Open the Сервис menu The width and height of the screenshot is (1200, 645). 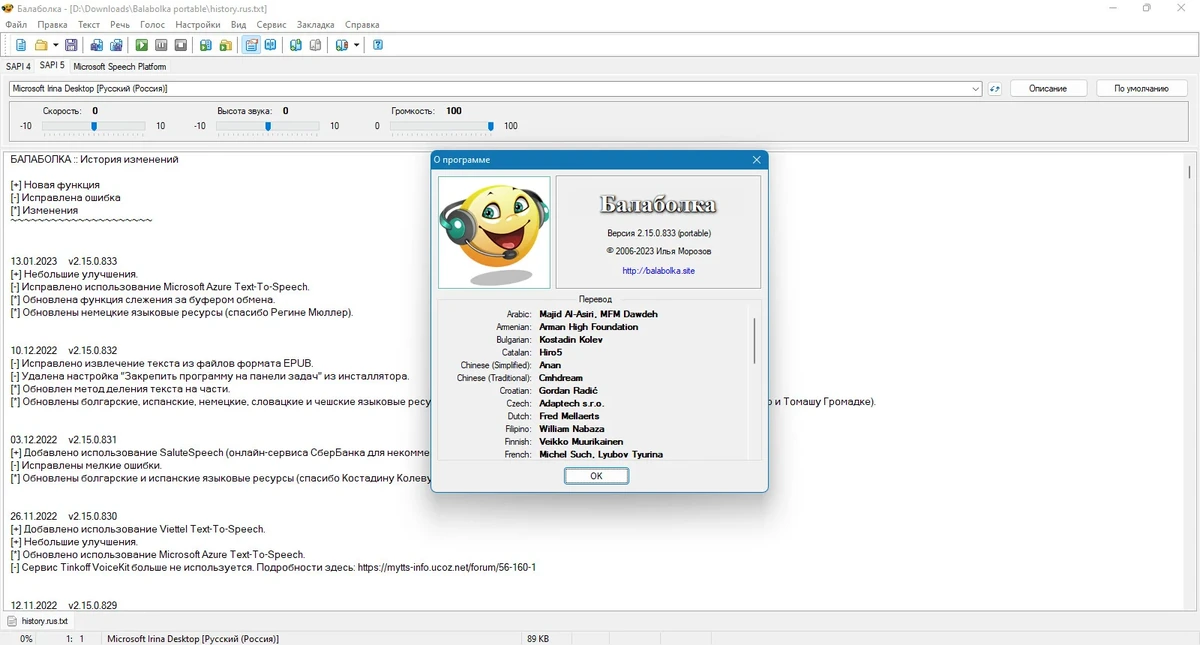[272, 24]
